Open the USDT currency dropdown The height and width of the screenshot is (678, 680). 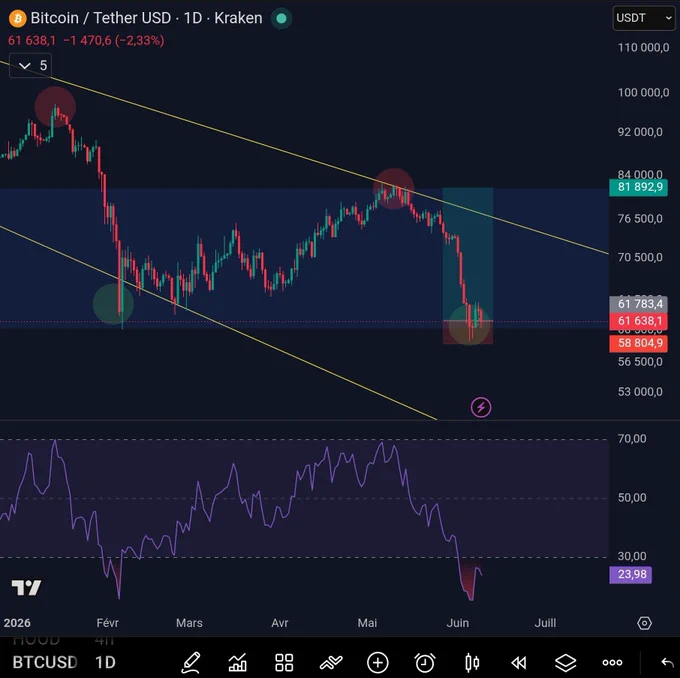point(644,18)
